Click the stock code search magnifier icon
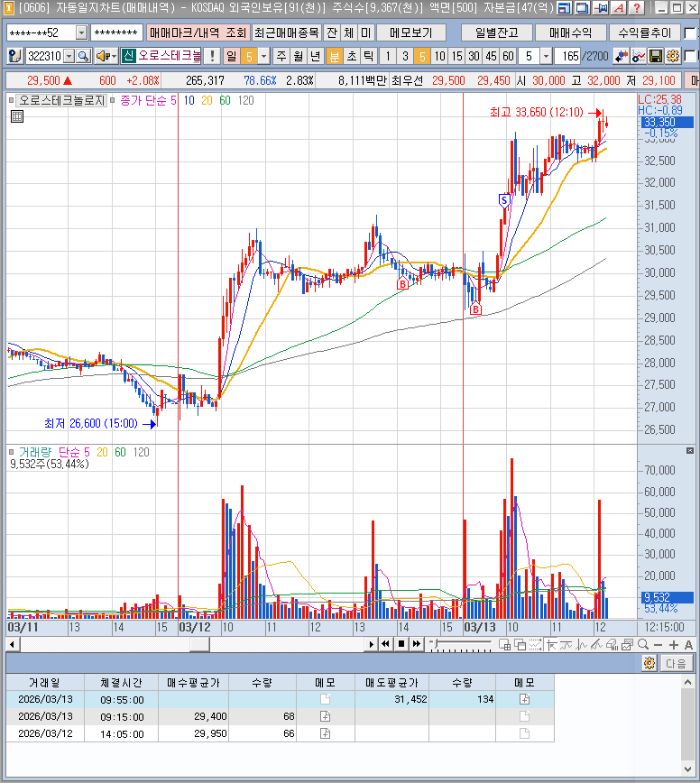Viewport: 700px width, 783px height. tap(83, 56)
